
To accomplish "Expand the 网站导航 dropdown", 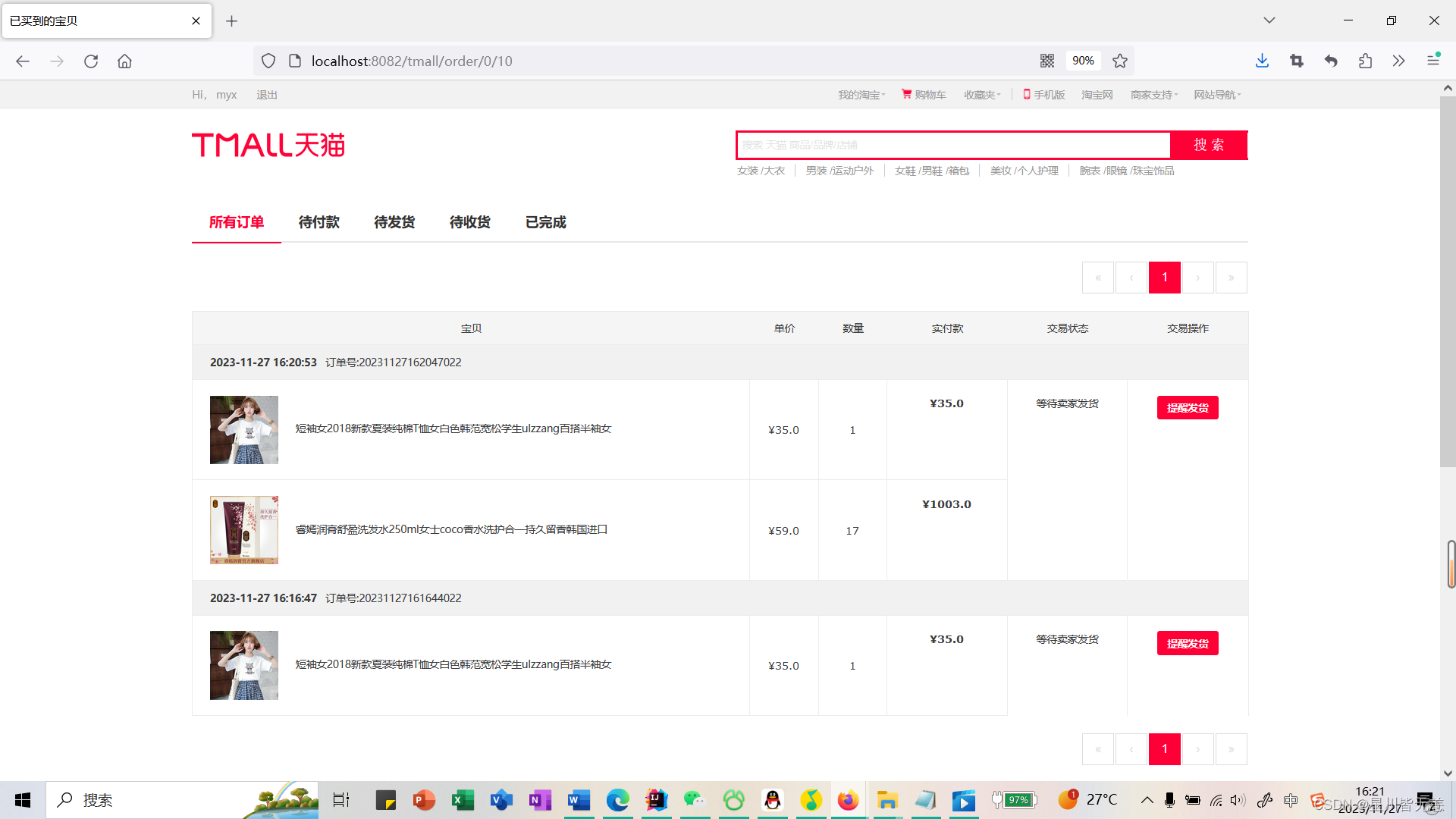I will pyautogui.click(x=1217, y=95).
